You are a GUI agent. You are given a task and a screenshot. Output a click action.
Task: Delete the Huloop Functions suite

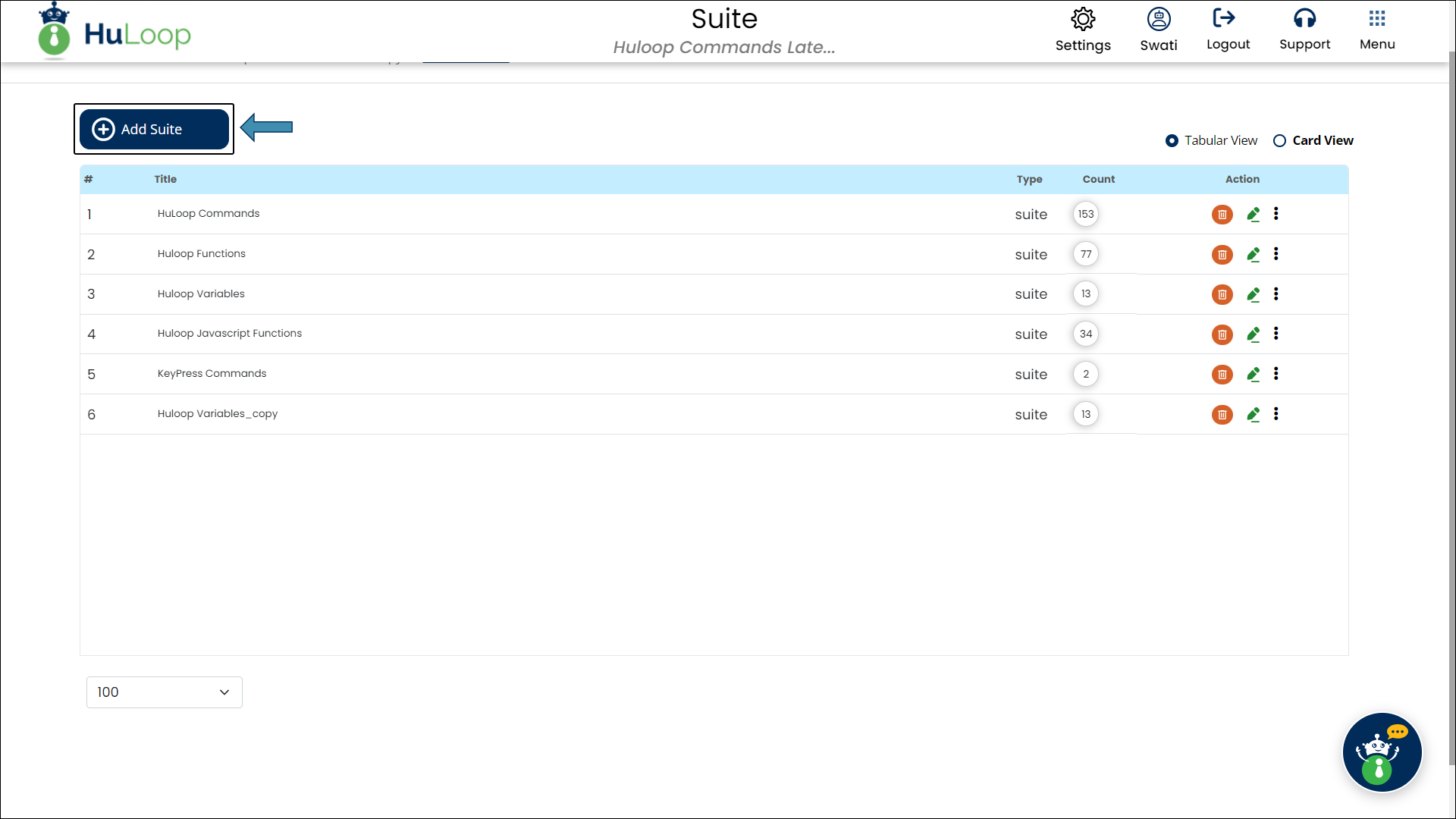pyautogui.click(x=1222, y=255)
